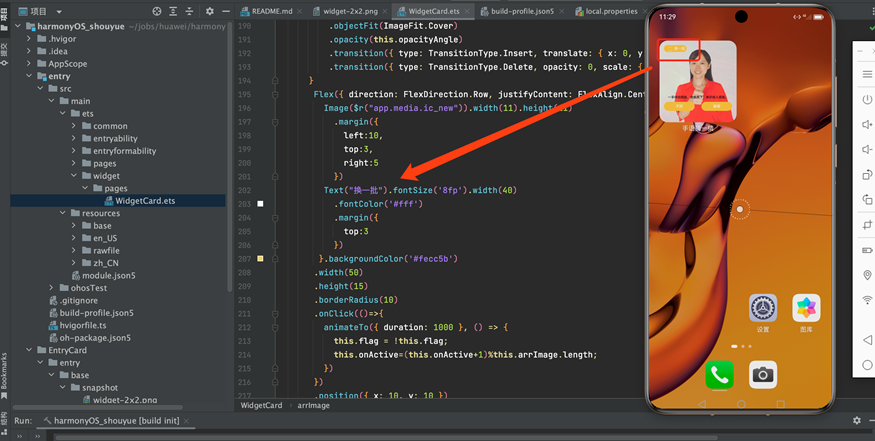This screenshot has width=875, height=441.
Task: Expand the .hvigor folder
Action: click(29, 39)
